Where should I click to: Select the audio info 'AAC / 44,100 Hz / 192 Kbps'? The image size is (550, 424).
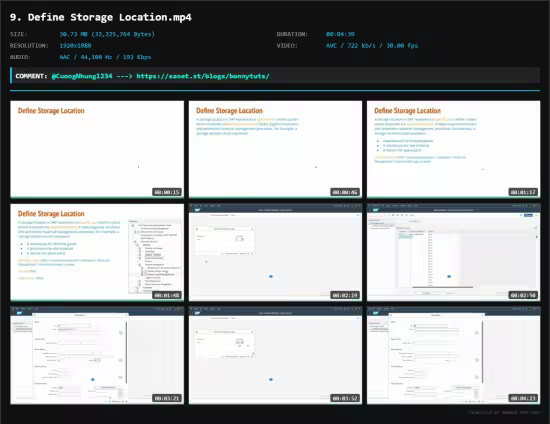[105, 57]
